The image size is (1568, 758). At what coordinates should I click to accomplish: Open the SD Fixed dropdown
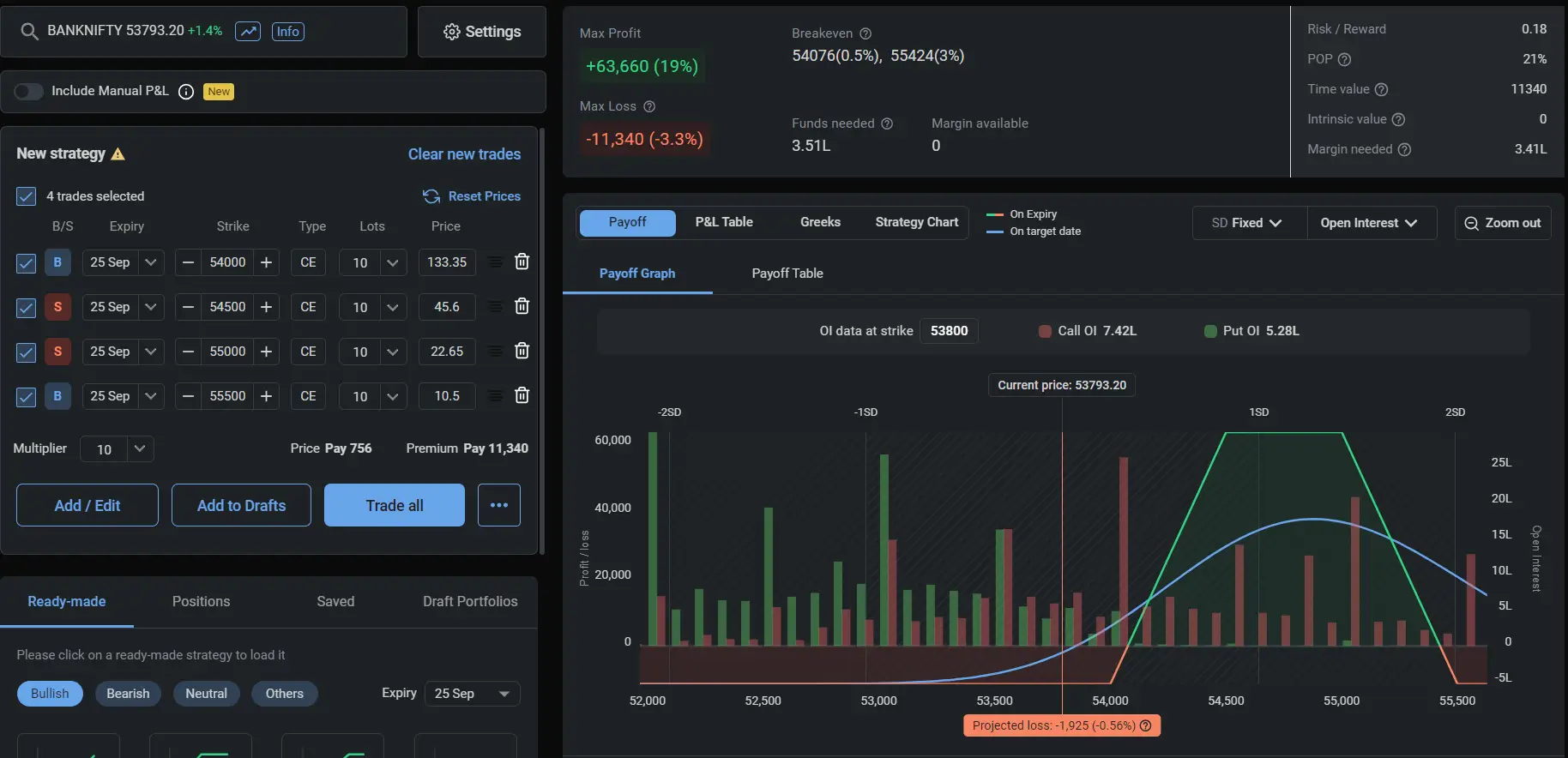point(1248,223)
